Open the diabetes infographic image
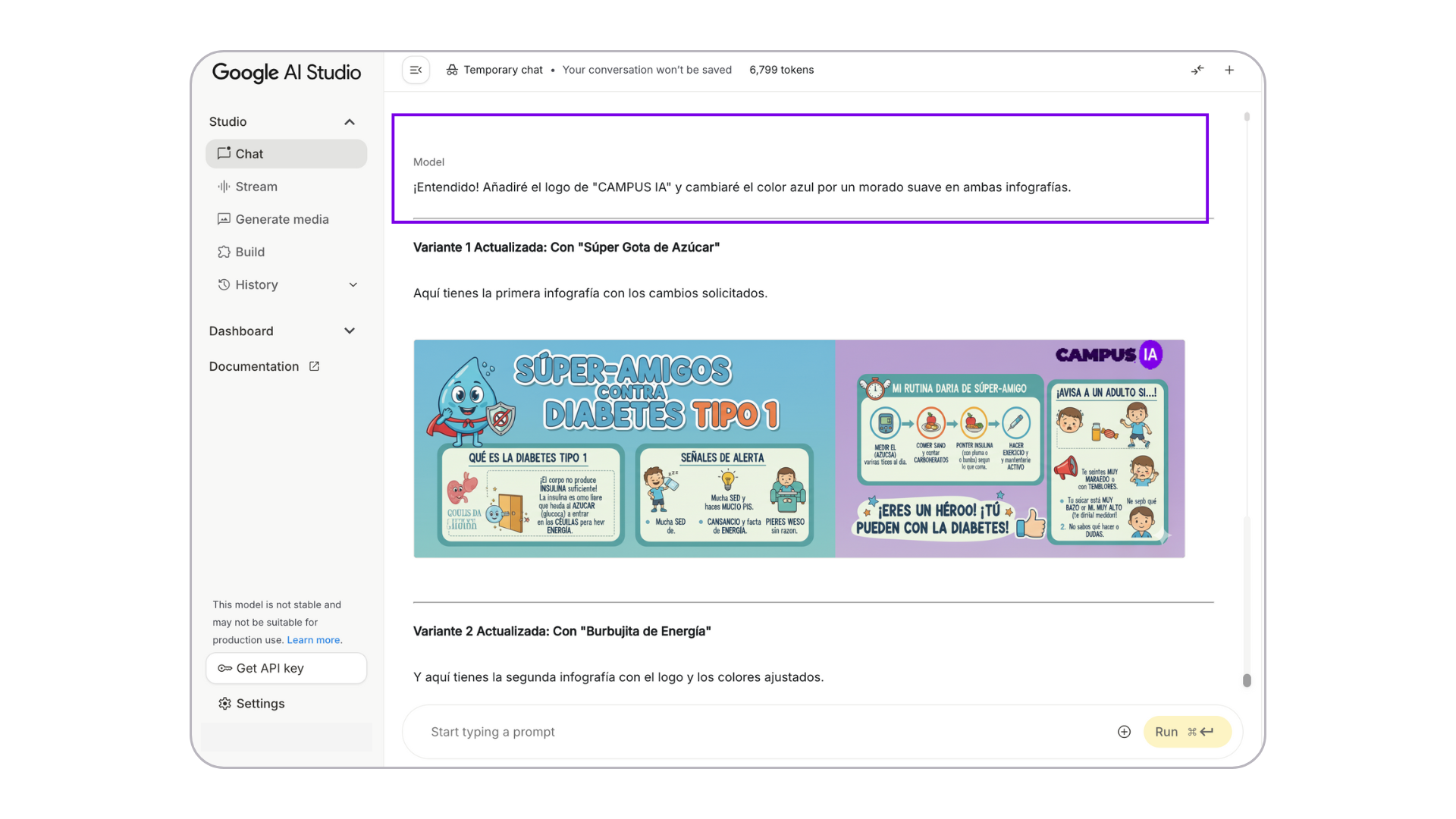Image resolution: width=1456 pixels, height=819 pixels. (x=799, y=448)
